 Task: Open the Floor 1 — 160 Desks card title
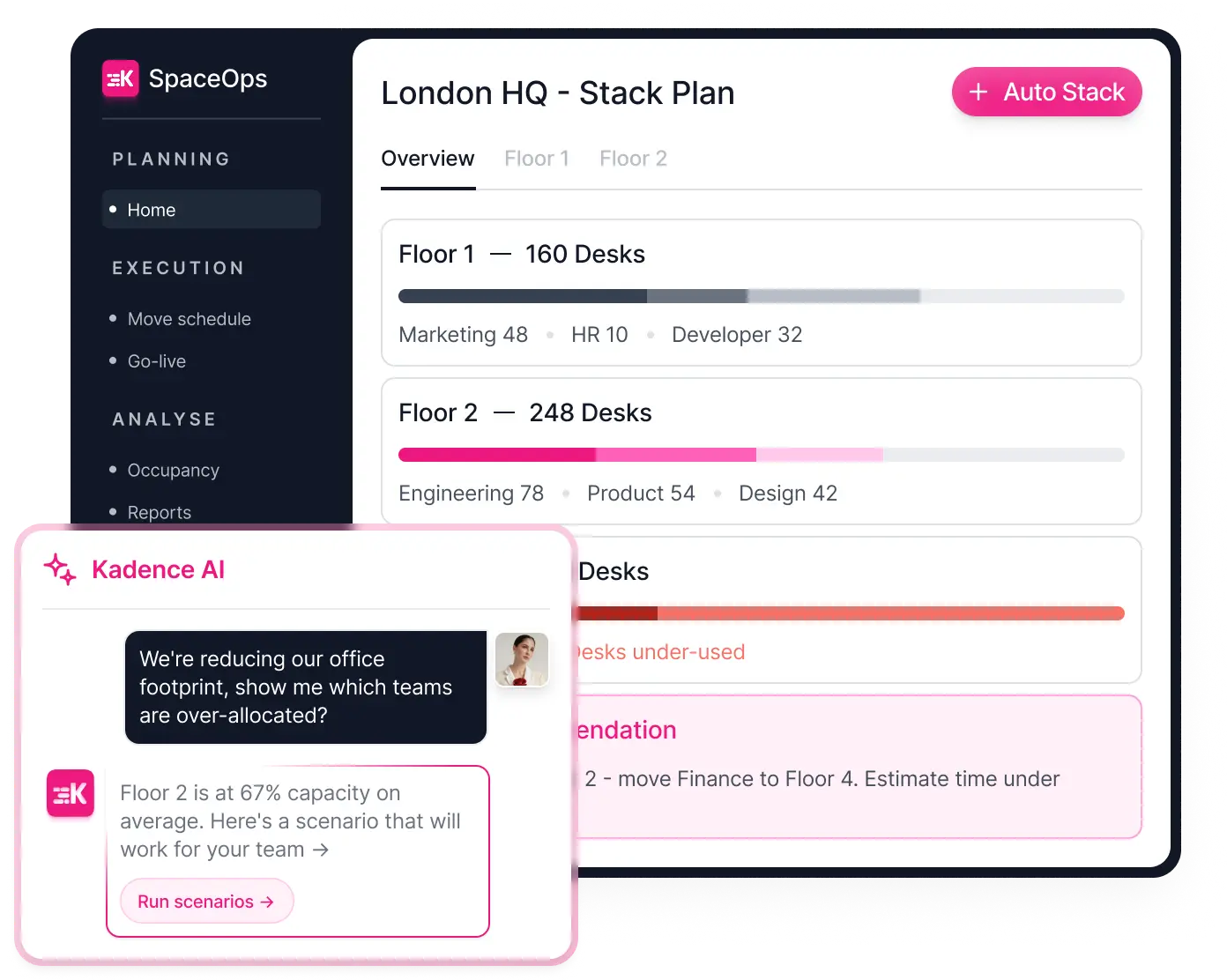tap(521, 255)
